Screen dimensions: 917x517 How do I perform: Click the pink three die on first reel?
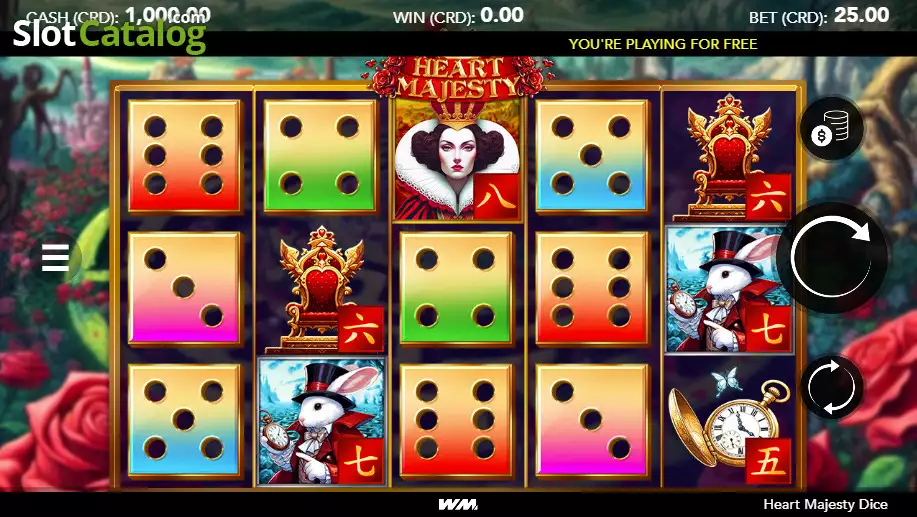[184, 288]
